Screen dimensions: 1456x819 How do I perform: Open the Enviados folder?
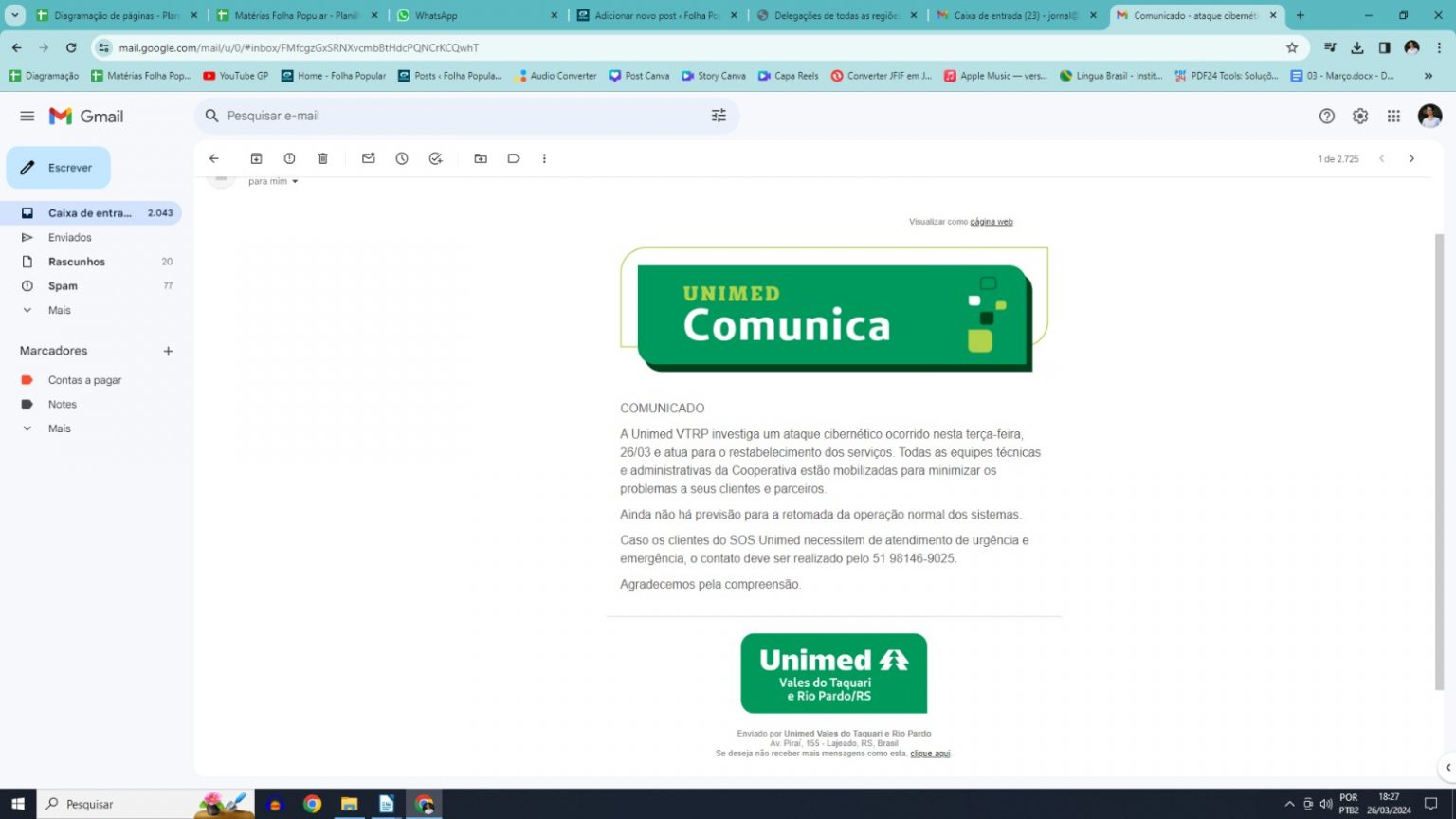tap(70, 238)
